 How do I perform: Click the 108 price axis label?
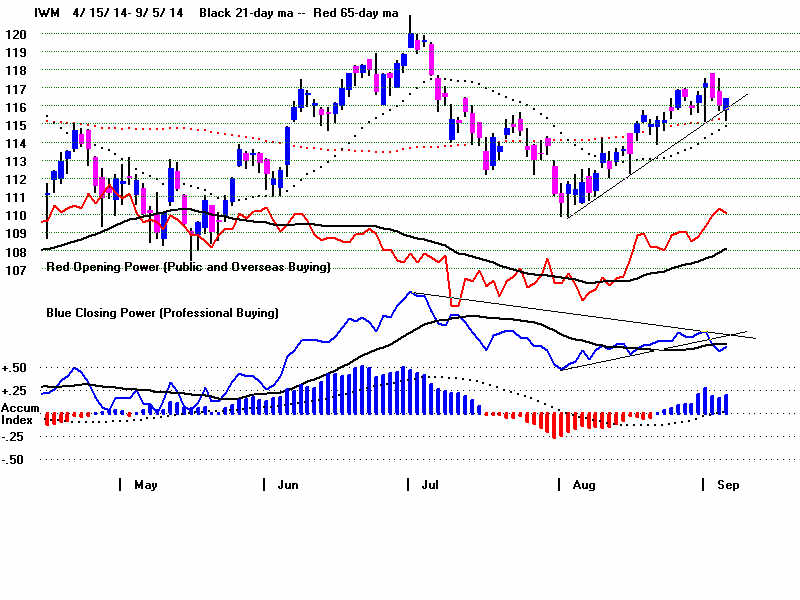(x=15, y=253)
